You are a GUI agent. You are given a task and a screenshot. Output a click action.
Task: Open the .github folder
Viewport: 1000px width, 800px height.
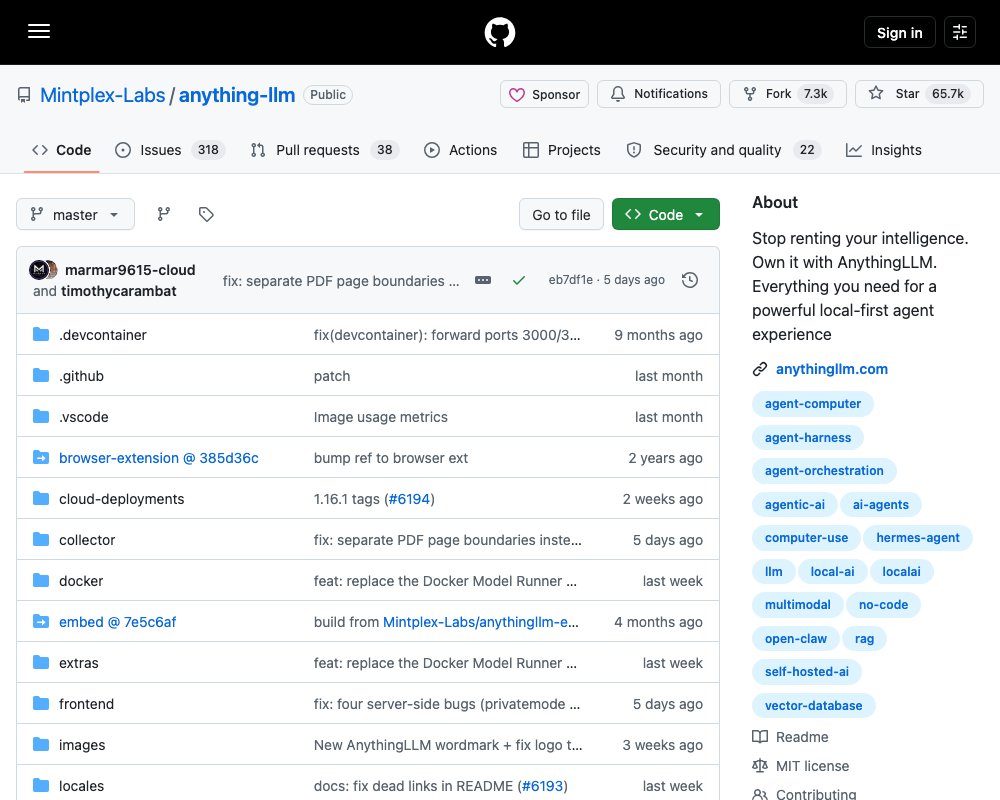81,376
